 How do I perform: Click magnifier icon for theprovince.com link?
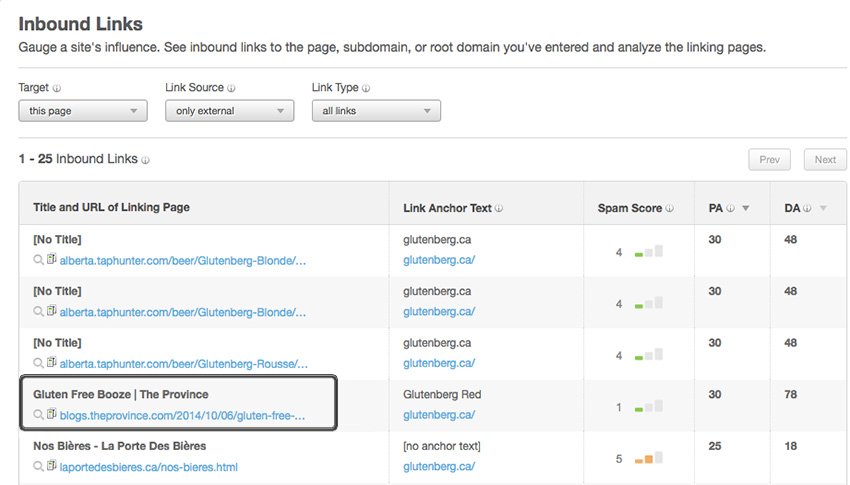(x=38, y=415)
